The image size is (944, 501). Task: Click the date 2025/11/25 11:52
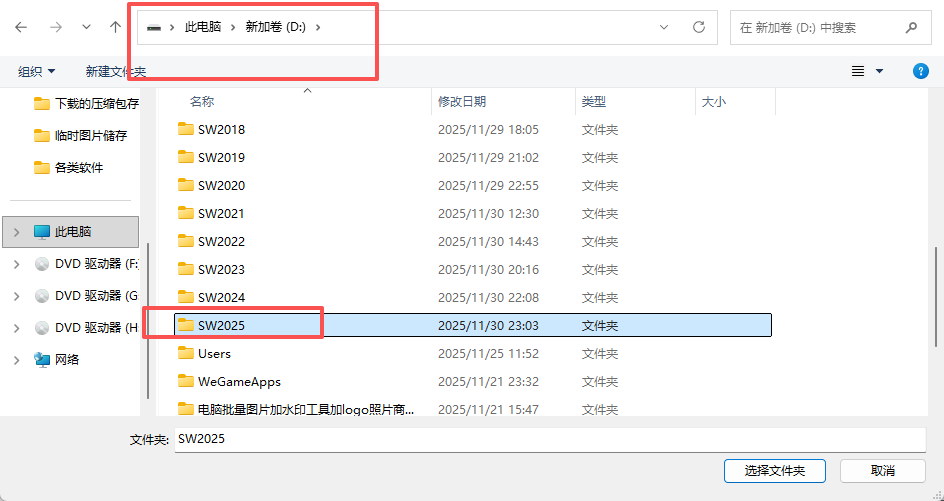click(x=488, y=353)
